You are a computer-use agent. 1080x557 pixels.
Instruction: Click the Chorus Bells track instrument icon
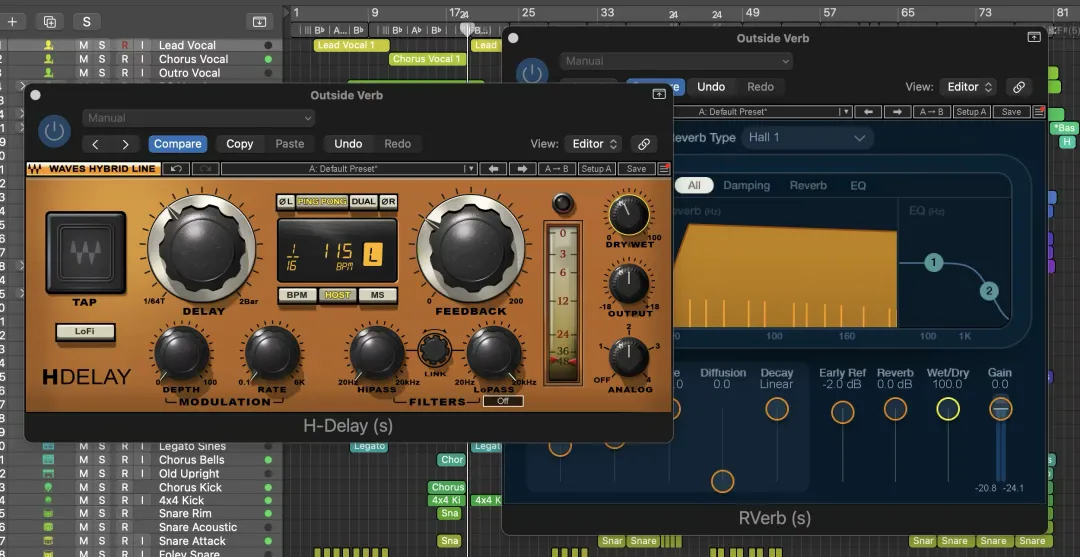coord(48,459)
